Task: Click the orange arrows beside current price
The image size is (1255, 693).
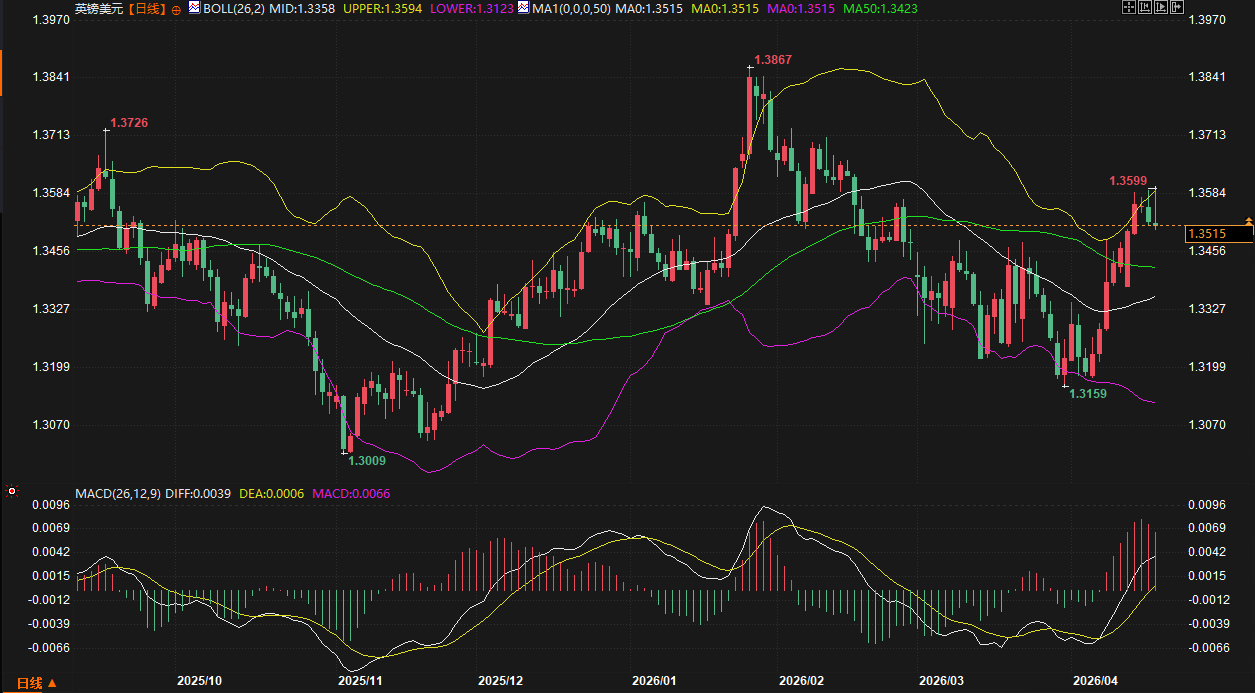Action: coord(1248,219)
